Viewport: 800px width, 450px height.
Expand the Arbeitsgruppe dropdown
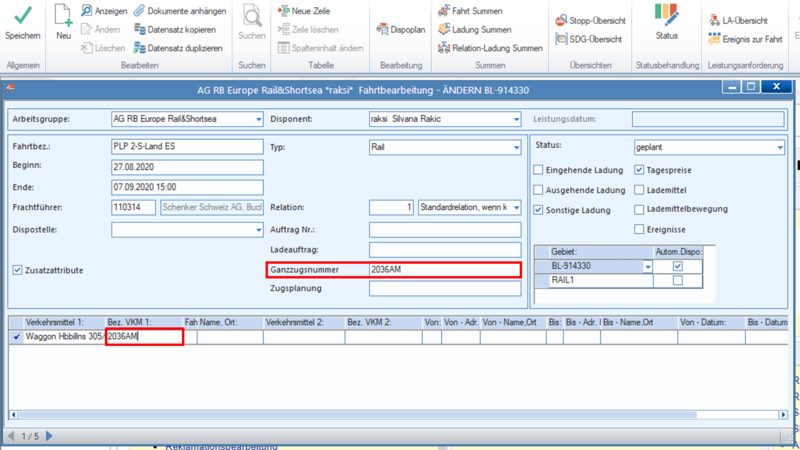pos(258,119)
